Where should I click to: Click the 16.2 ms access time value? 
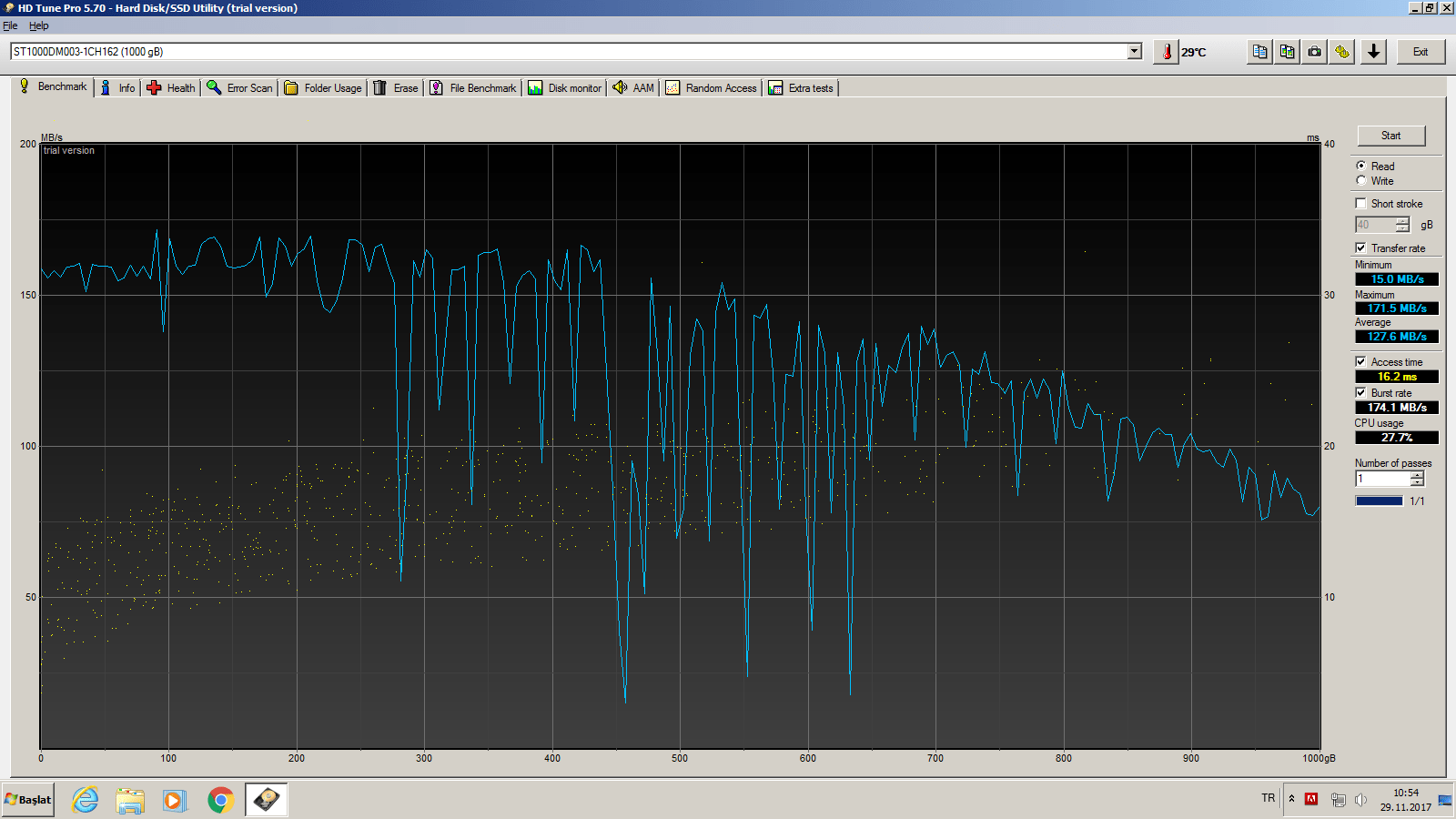coord(1397,377)
